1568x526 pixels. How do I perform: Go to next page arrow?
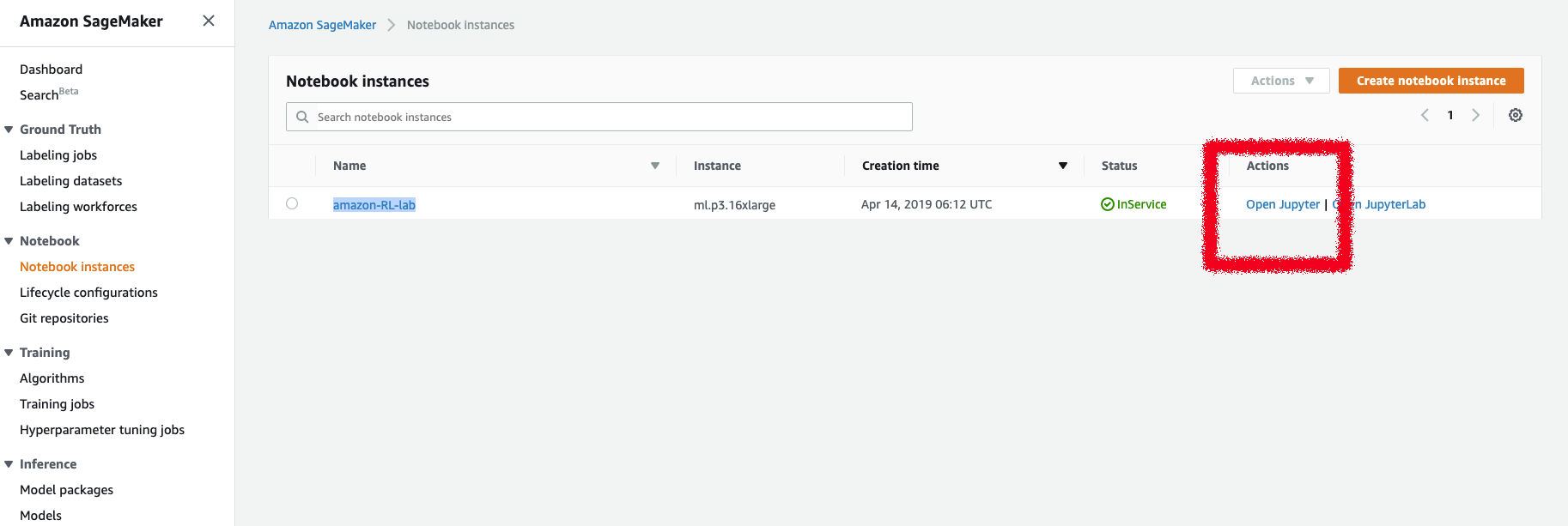coord(1476,115)
